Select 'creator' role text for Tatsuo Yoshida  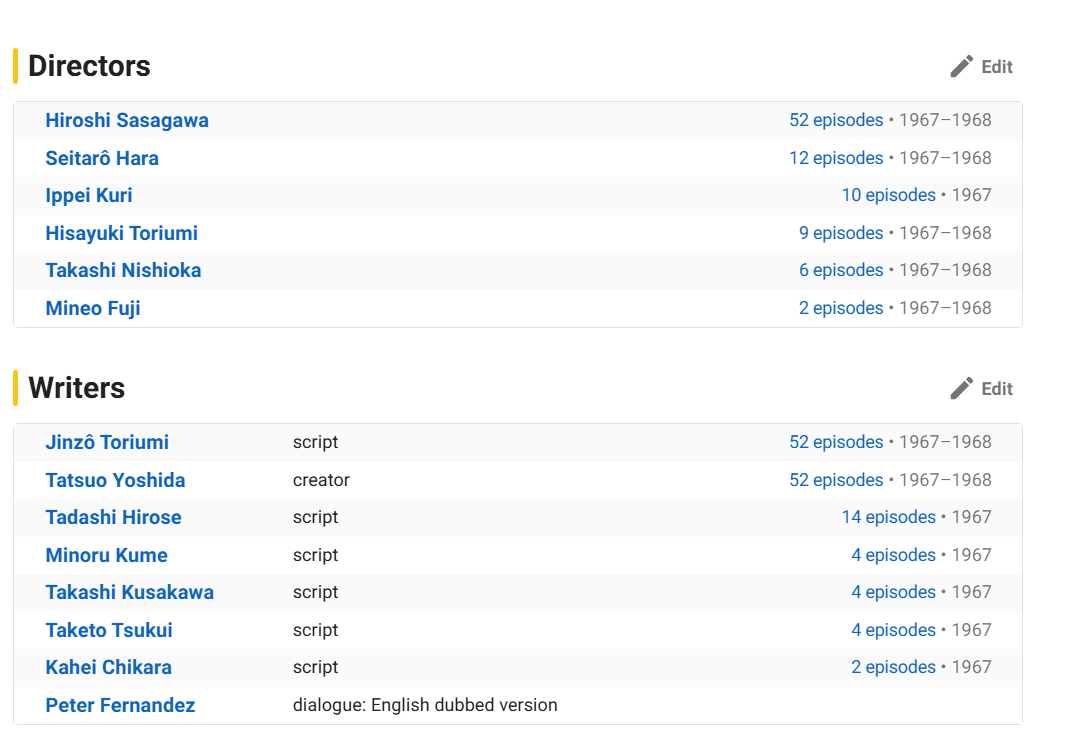pos(321,480)
